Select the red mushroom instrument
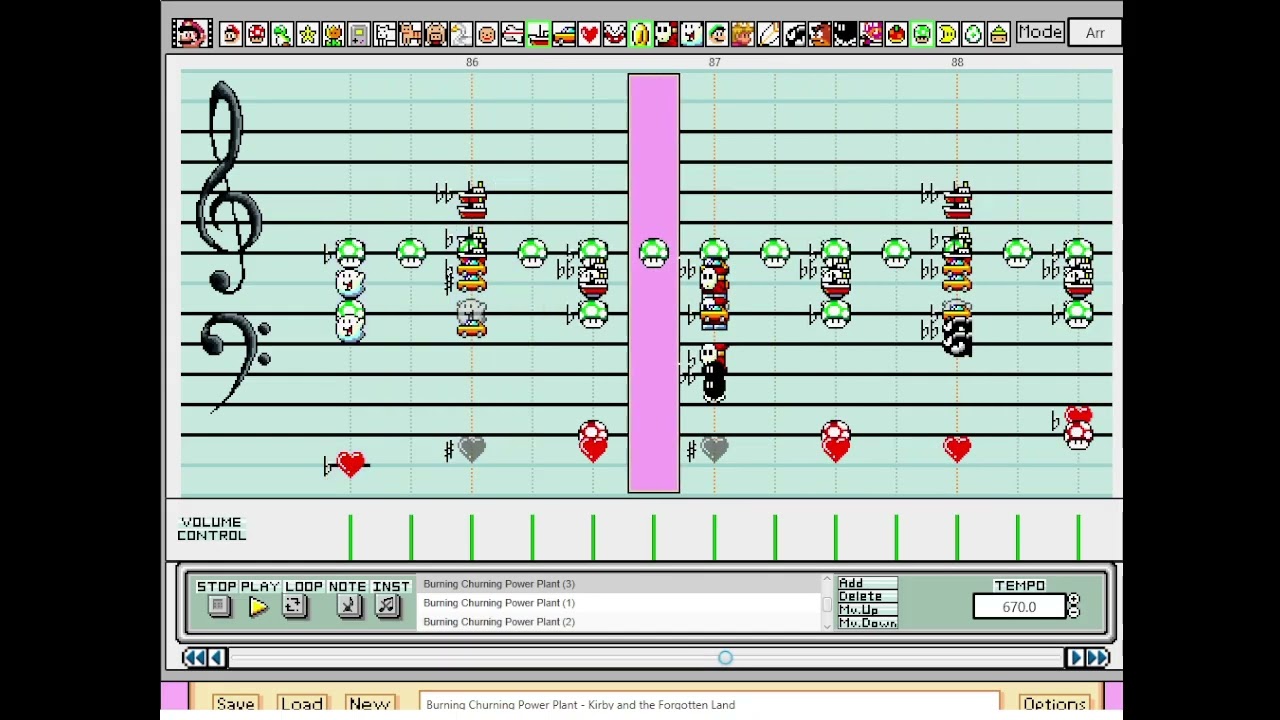The height and width of the screenshot is (720, 1280). click(257, 34)
